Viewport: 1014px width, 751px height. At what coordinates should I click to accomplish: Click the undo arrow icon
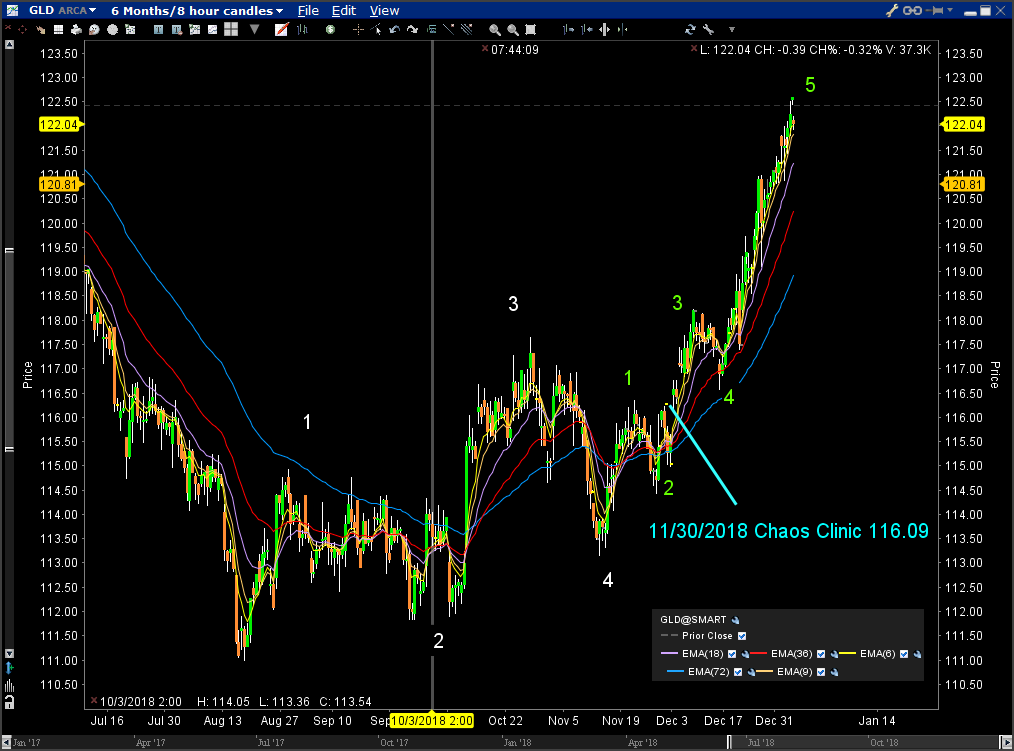(394, 30)
